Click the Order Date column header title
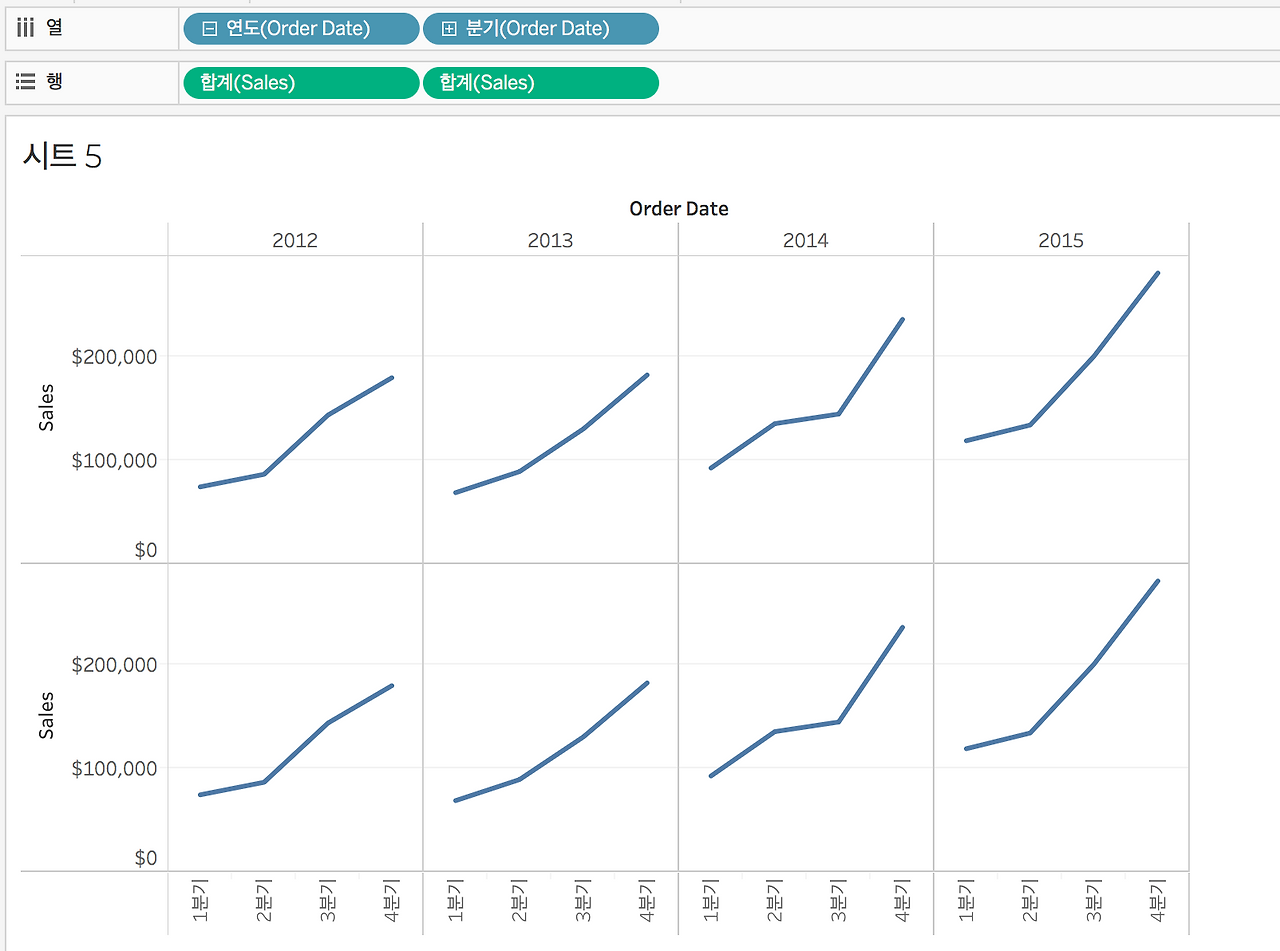 click(x=679, y=209)
